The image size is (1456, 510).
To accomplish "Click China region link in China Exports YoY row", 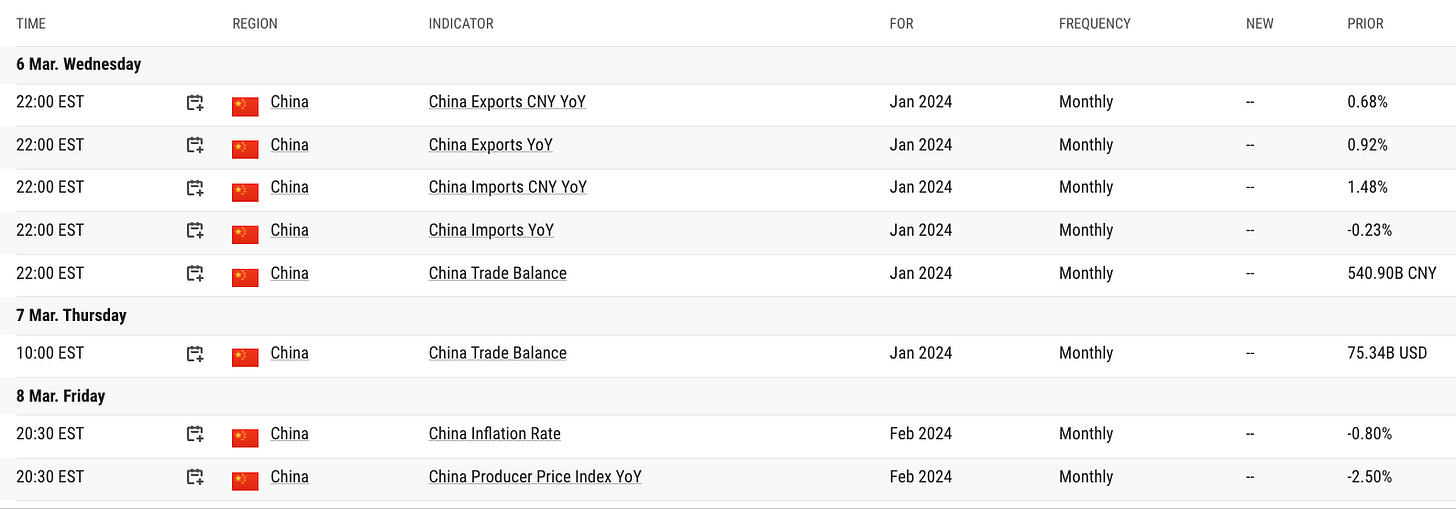I will point(290,145).
